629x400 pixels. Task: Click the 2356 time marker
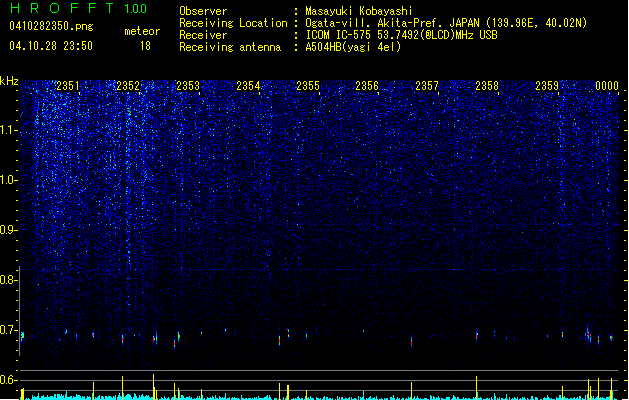click(x=367, y=85)
